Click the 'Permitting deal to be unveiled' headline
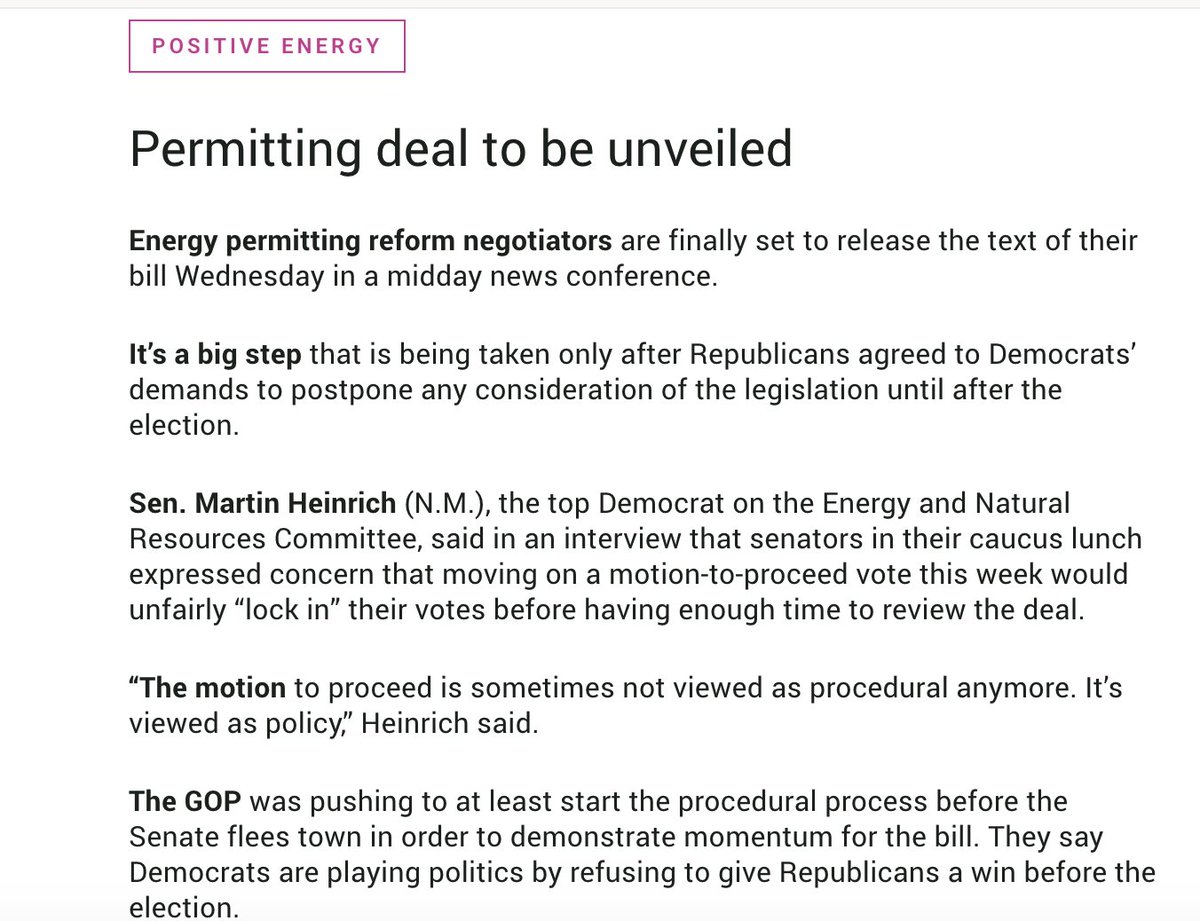 coord(461,149)
